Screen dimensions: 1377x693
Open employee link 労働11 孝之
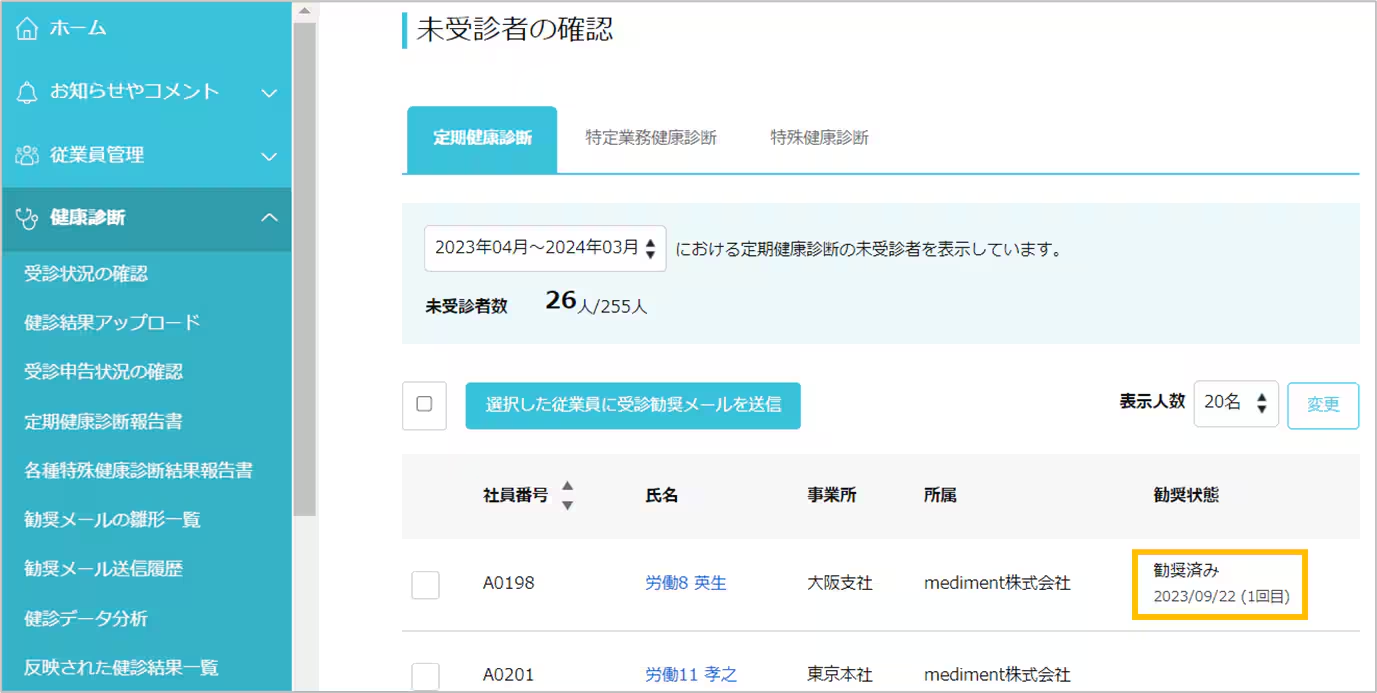pyautogui.click(x=691, y=675)
